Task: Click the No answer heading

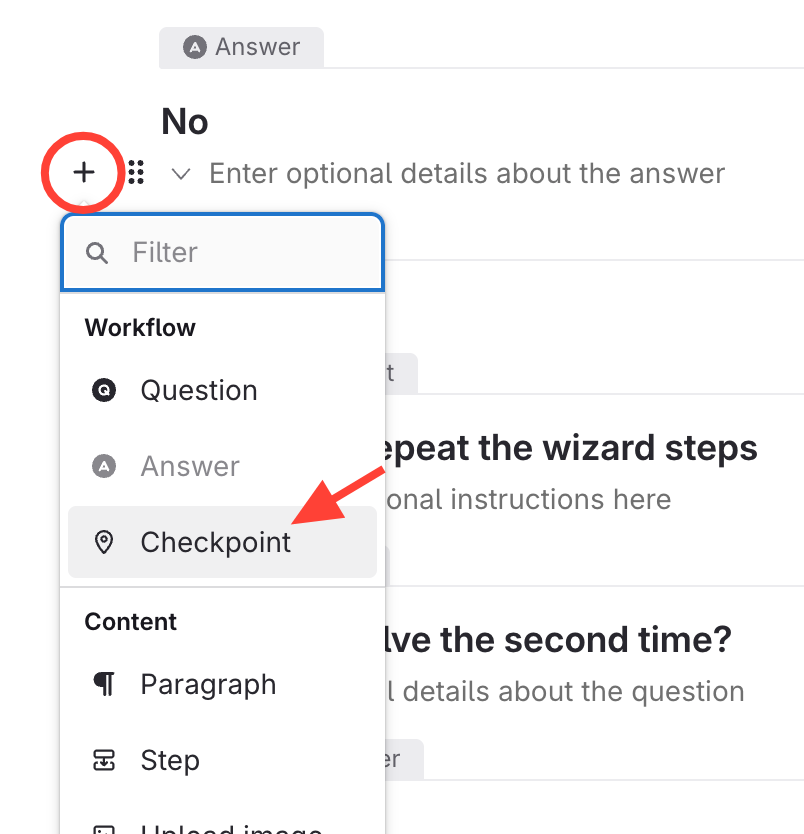Action: 185,122
